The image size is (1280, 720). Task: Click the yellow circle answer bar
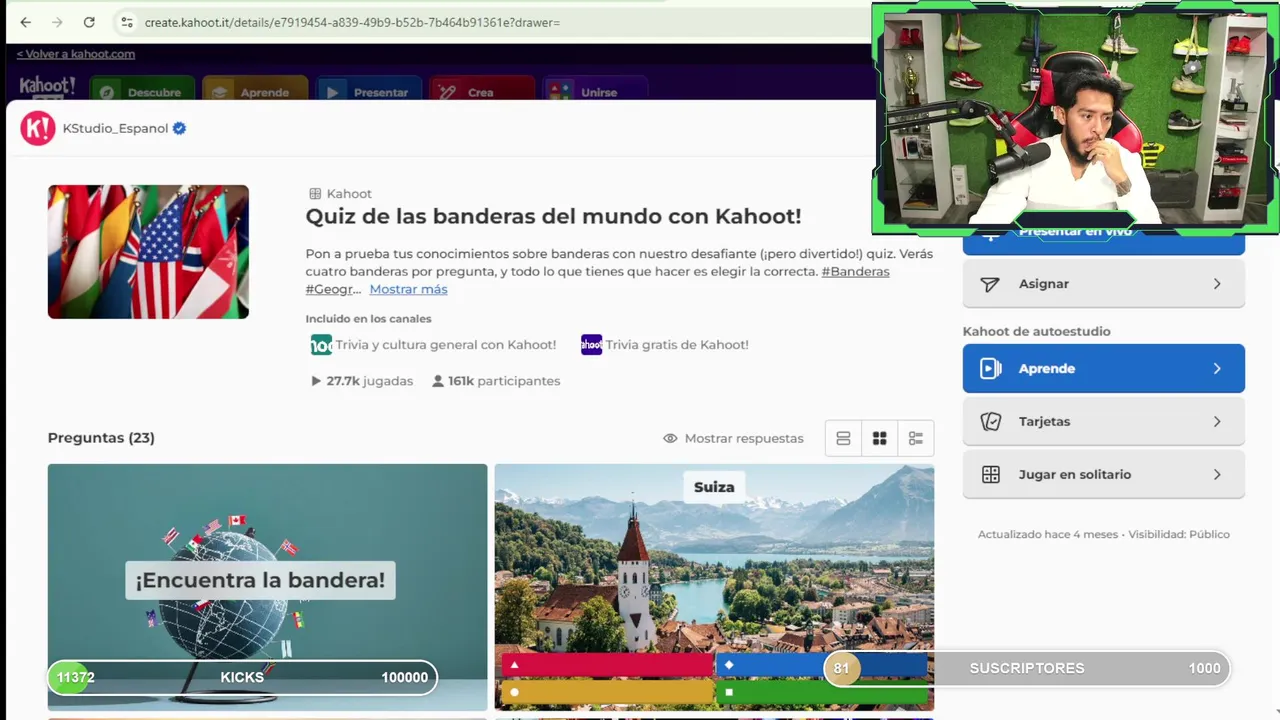coord(606,692)
